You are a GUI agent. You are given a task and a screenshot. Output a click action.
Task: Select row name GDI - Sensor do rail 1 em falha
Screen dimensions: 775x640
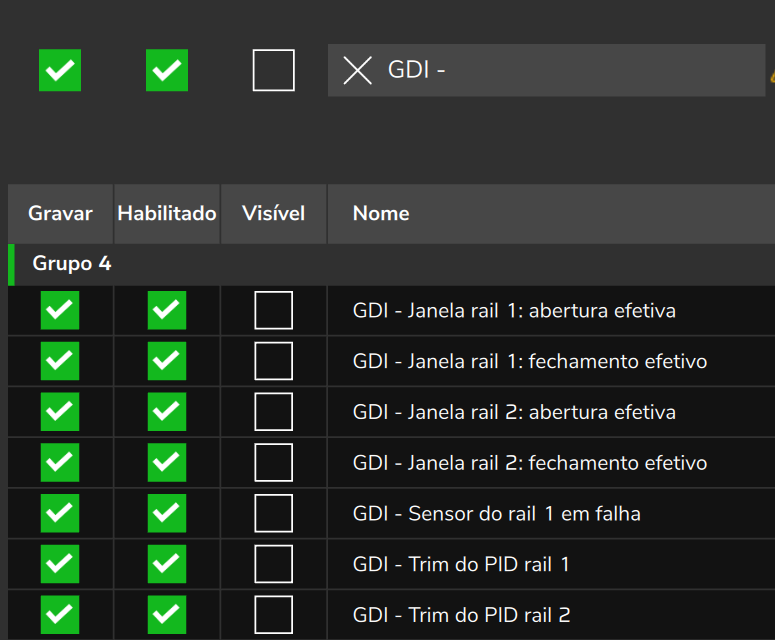pyautogui.click(x=497, y=514)
